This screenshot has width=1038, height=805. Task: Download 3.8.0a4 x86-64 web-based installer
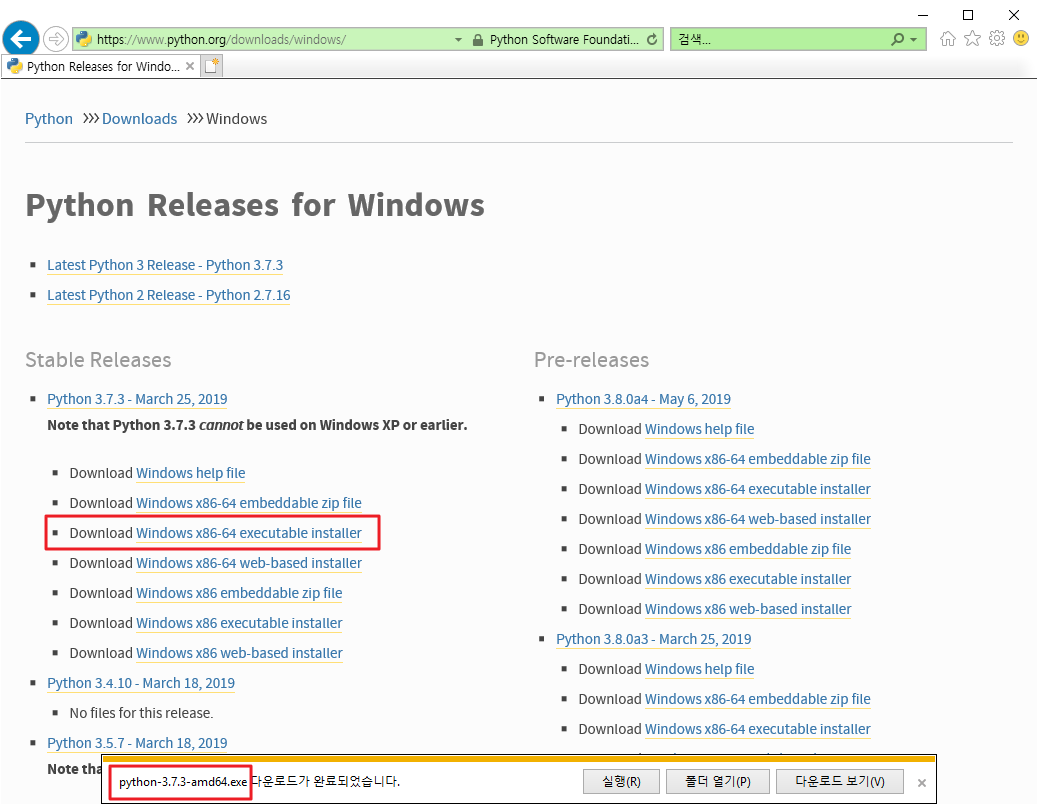click(x=758, y=519)
